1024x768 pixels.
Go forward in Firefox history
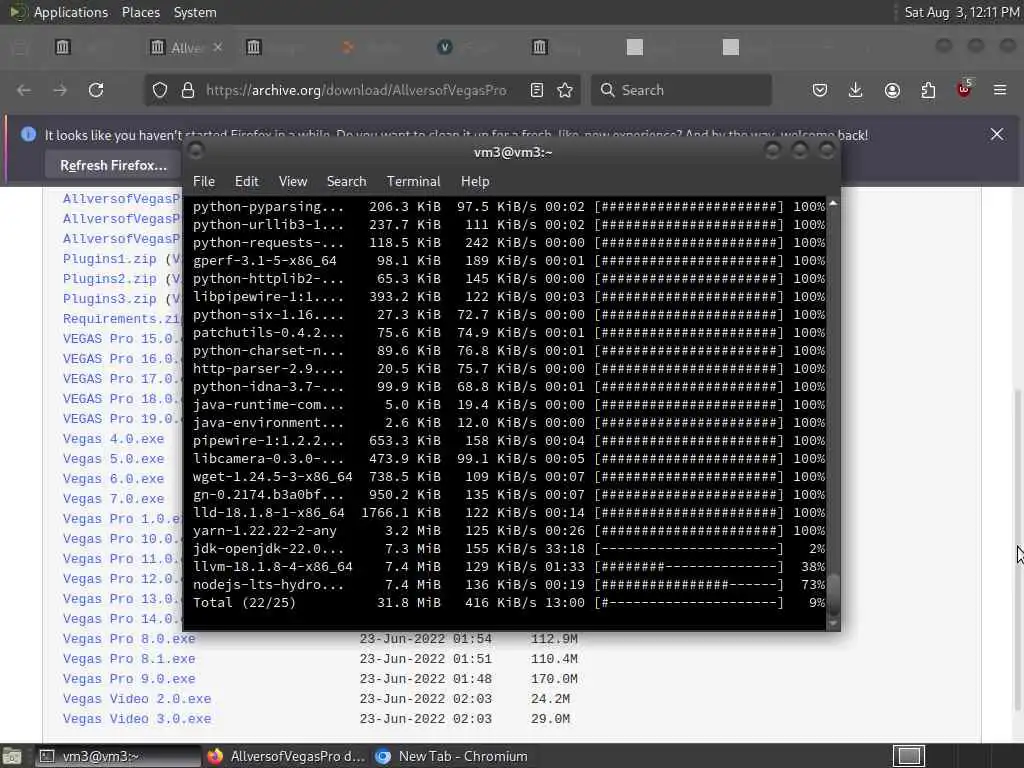click(60, 90)
